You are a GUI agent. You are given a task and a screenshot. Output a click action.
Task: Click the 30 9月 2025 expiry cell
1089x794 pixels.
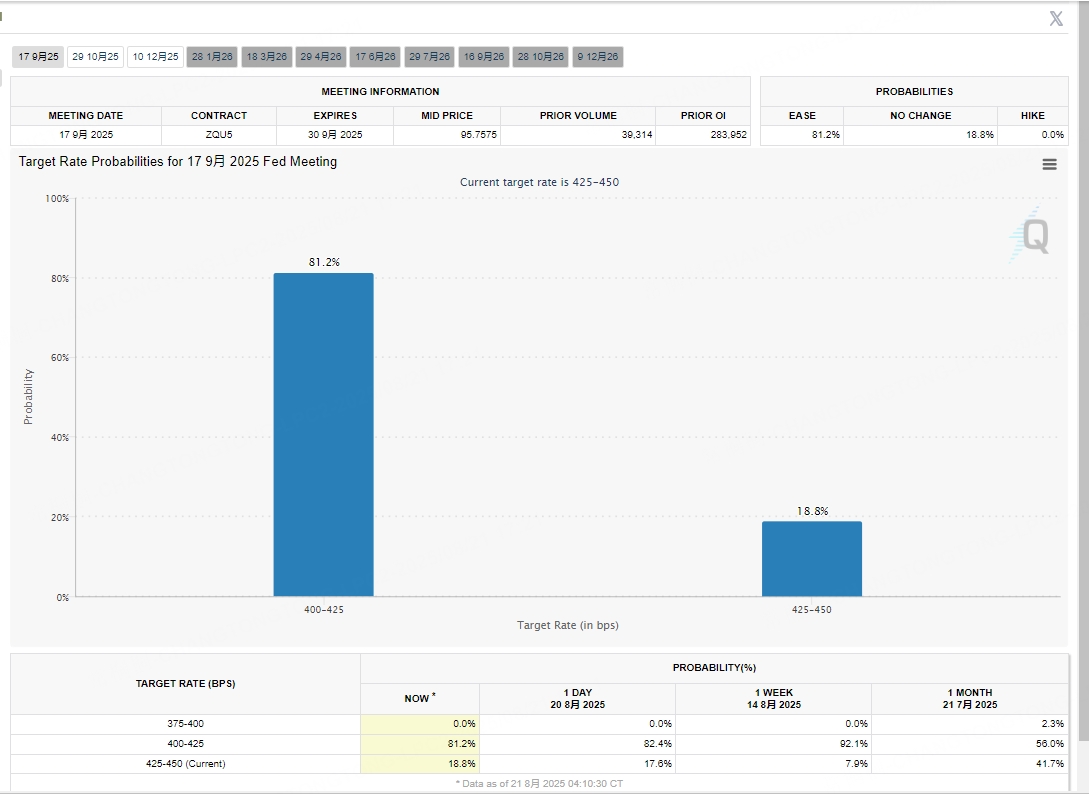[x=335, y=135]
